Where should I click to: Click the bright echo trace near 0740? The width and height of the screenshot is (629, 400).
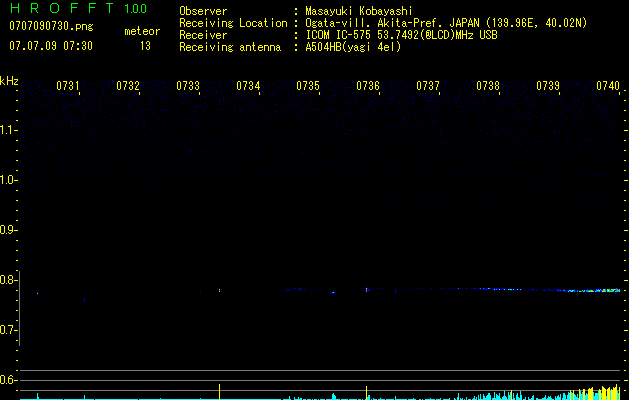click(x=595, y=290)
